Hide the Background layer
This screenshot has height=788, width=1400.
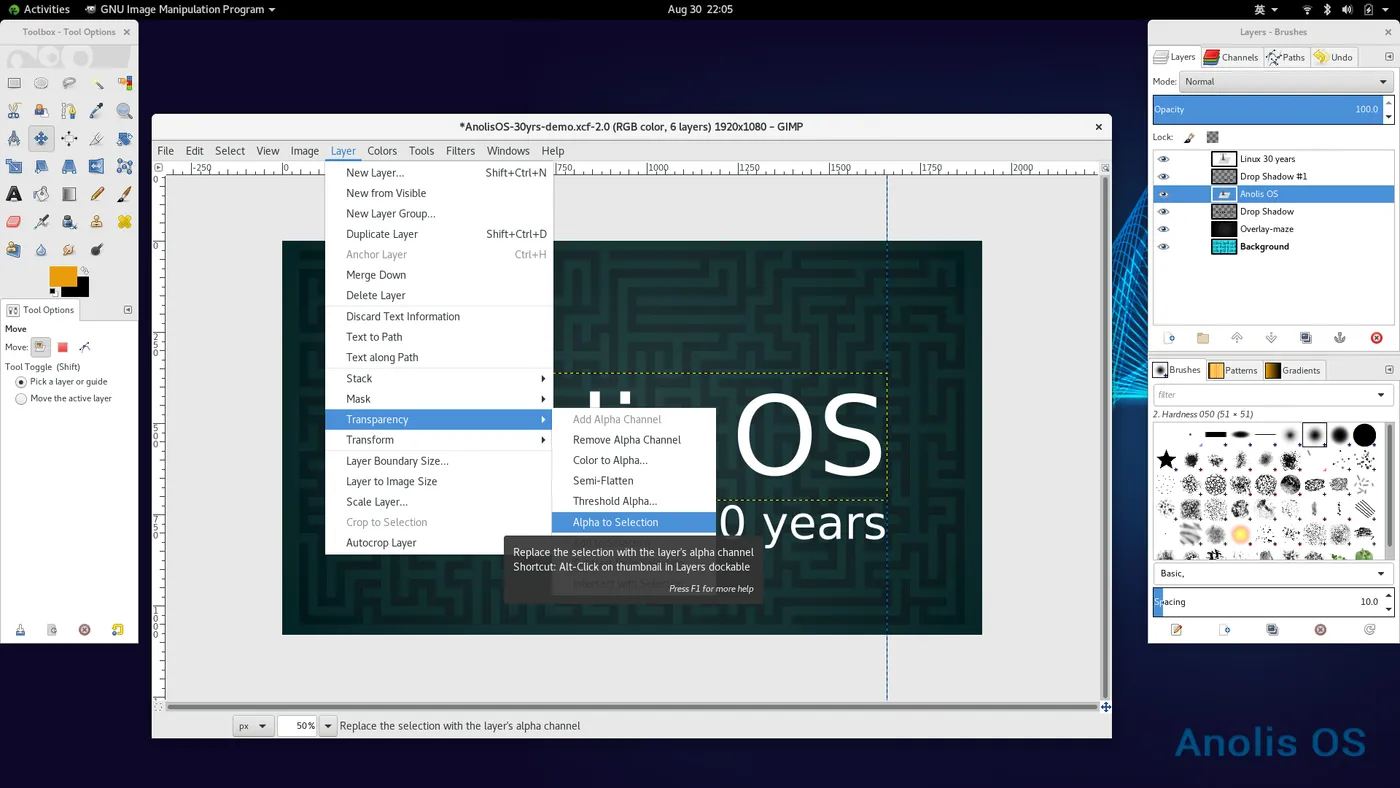click(1163, 246)
